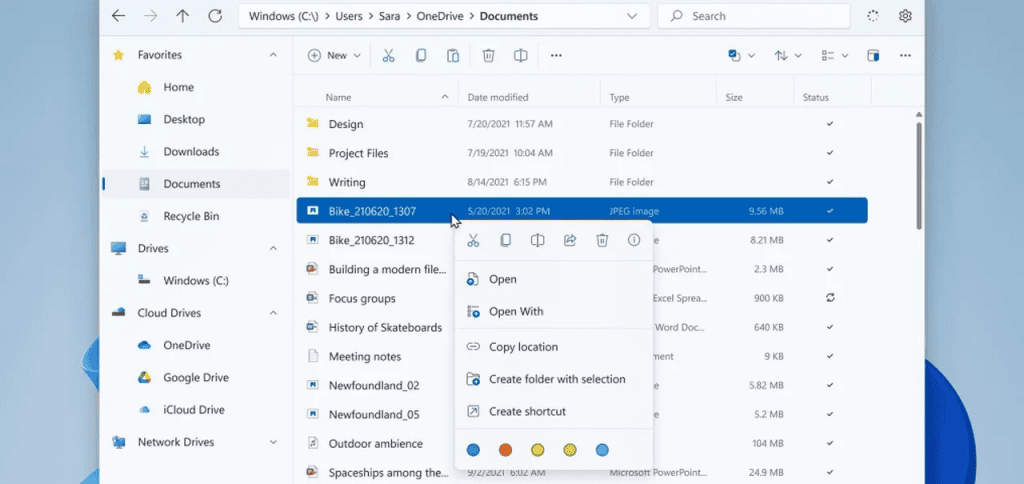Expand the Network Drives section
Image resolution: width=1024 pixels, height=484 pixels.
[x=273, y=442]
